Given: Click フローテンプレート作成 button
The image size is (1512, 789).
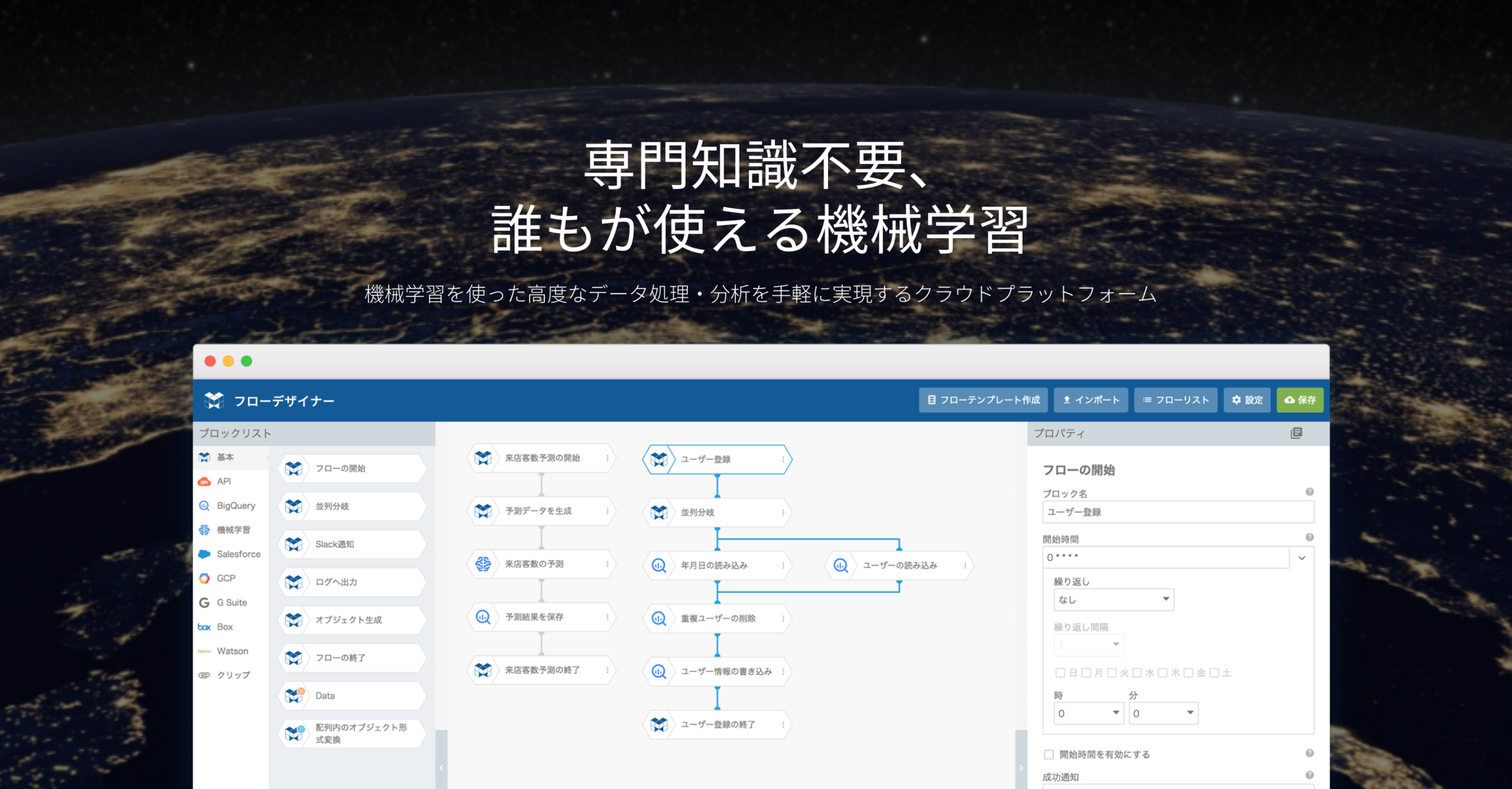Looking at the screenshot, I should [x=983, y=400].
